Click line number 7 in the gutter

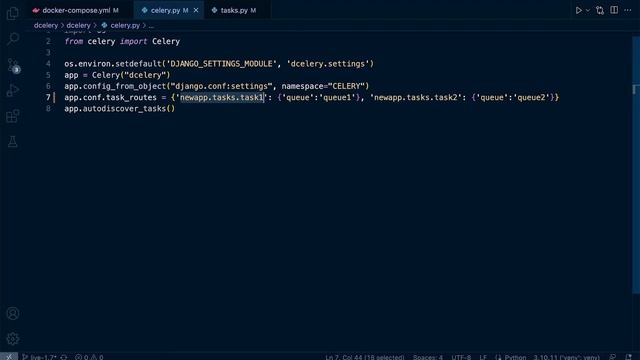(48, 97)
